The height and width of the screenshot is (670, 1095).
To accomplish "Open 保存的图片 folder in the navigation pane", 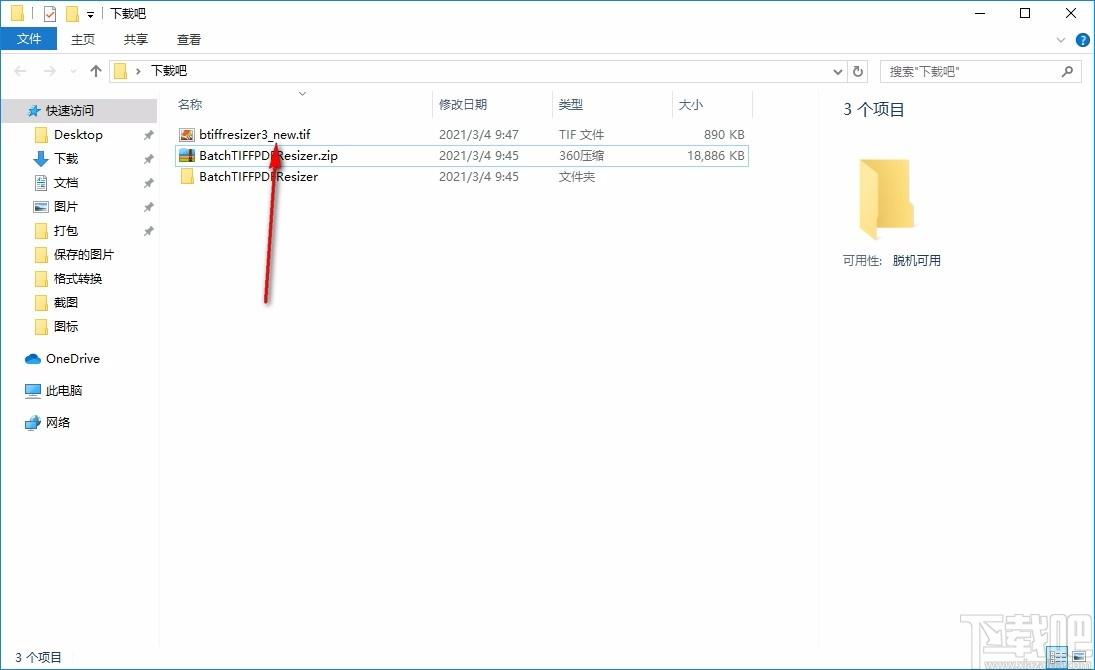I will pos(83,254).
